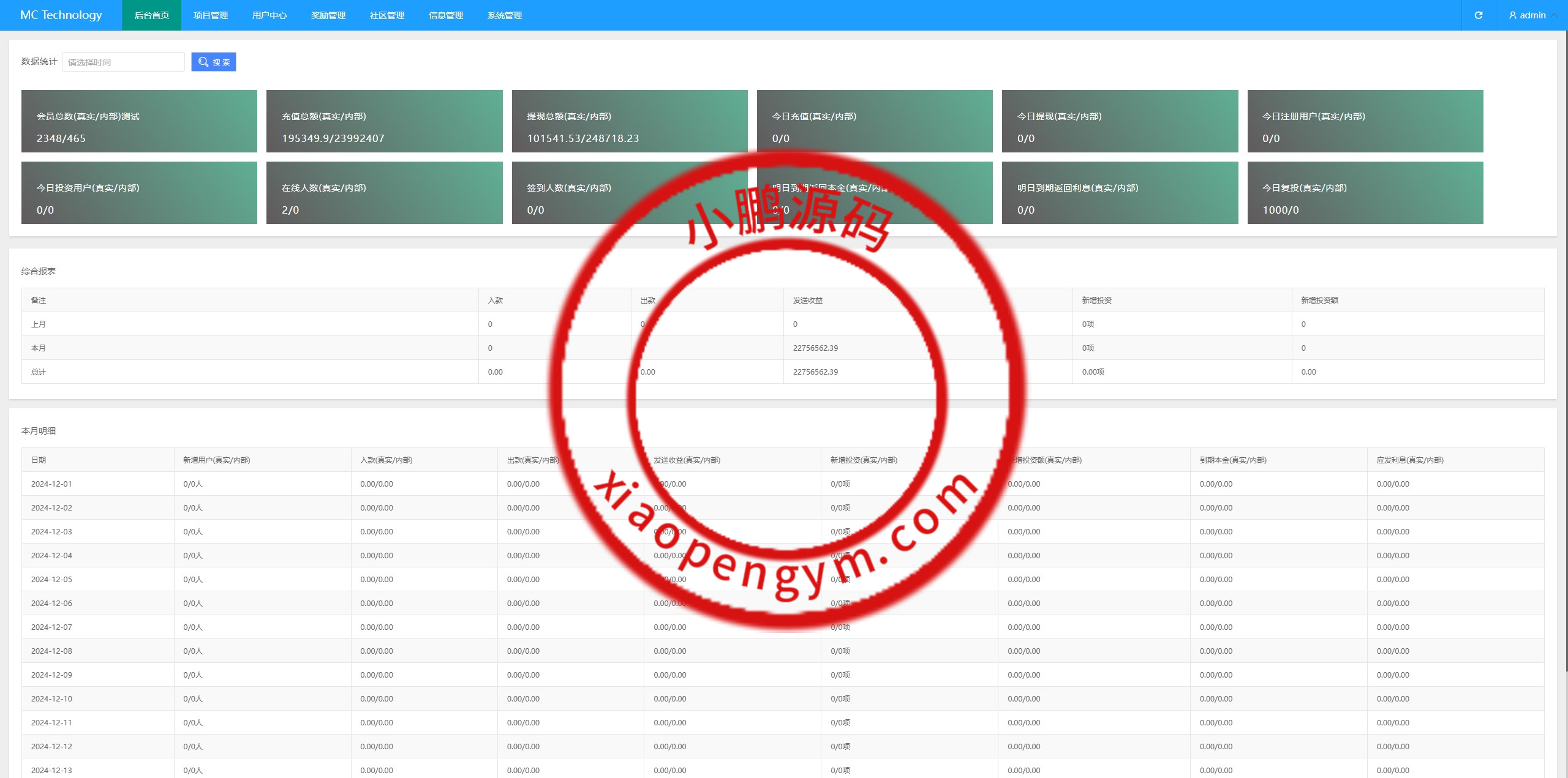Open the 项目管理 menu
The image size is (1568, 778).
pos(210,15)
